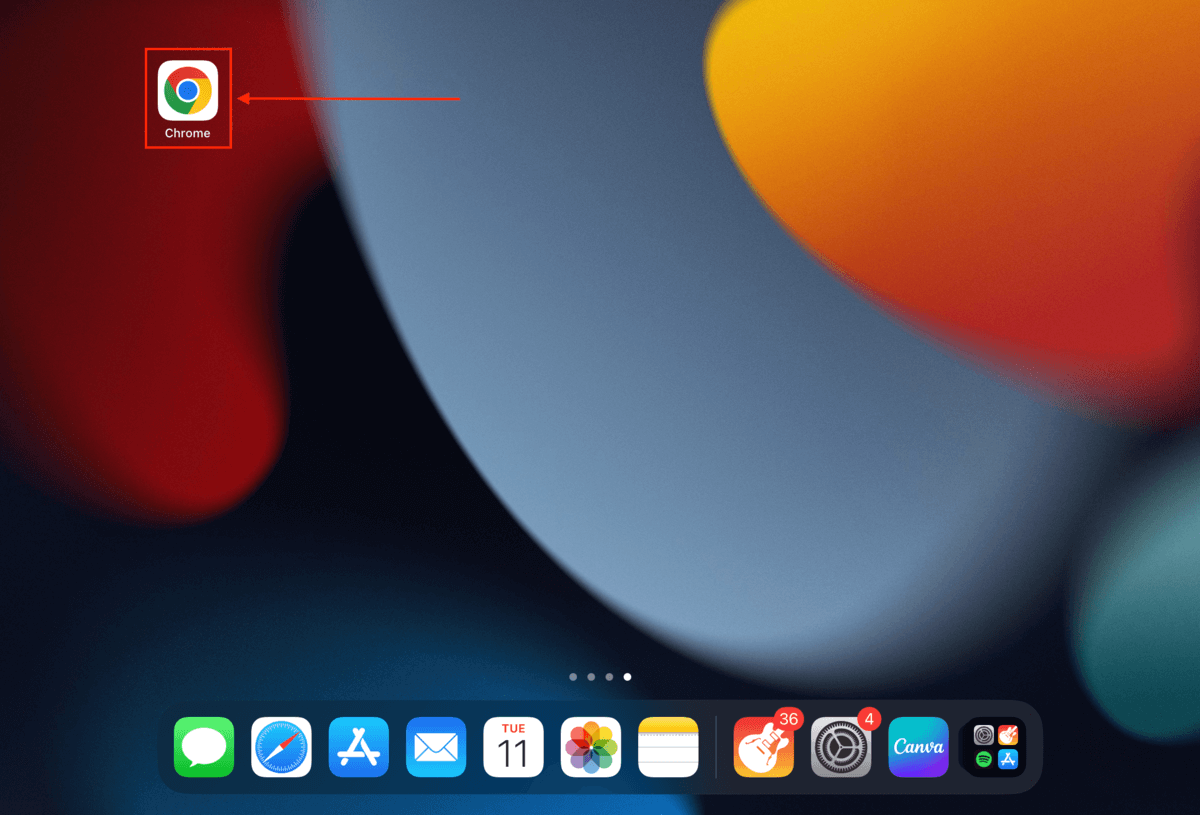Launch the Notes app
Screen dimensions: 1200x815
click(x=667, y=746)
